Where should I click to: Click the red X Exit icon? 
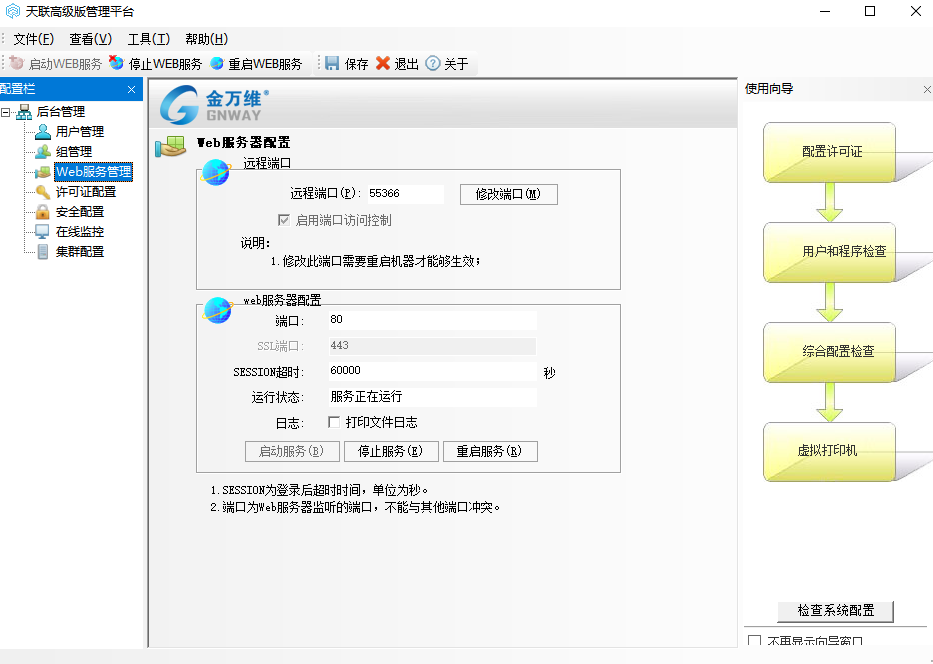pyautogui.click(x=383, y=64)
